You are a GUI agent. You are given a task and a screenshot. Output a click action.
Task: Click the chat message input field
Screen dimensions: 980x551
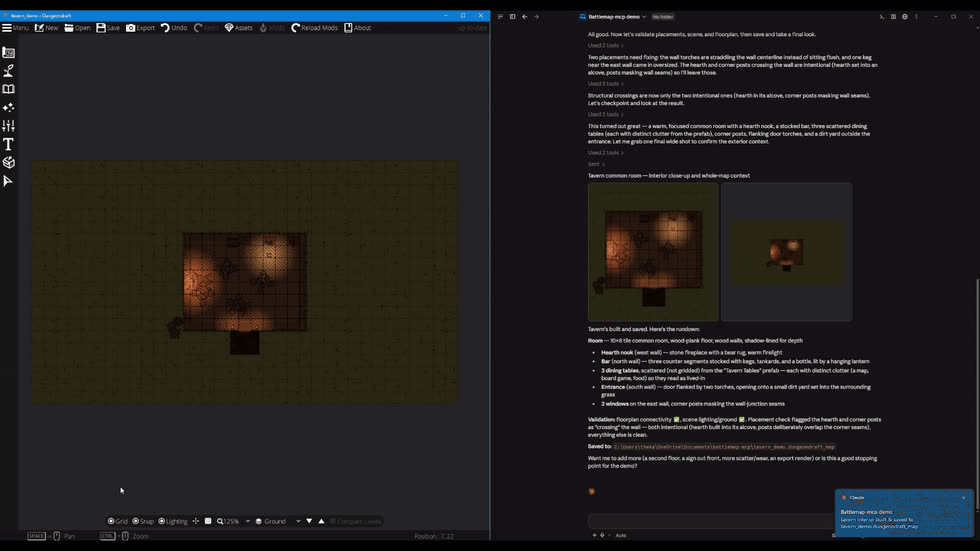click(x=711, y=520)
